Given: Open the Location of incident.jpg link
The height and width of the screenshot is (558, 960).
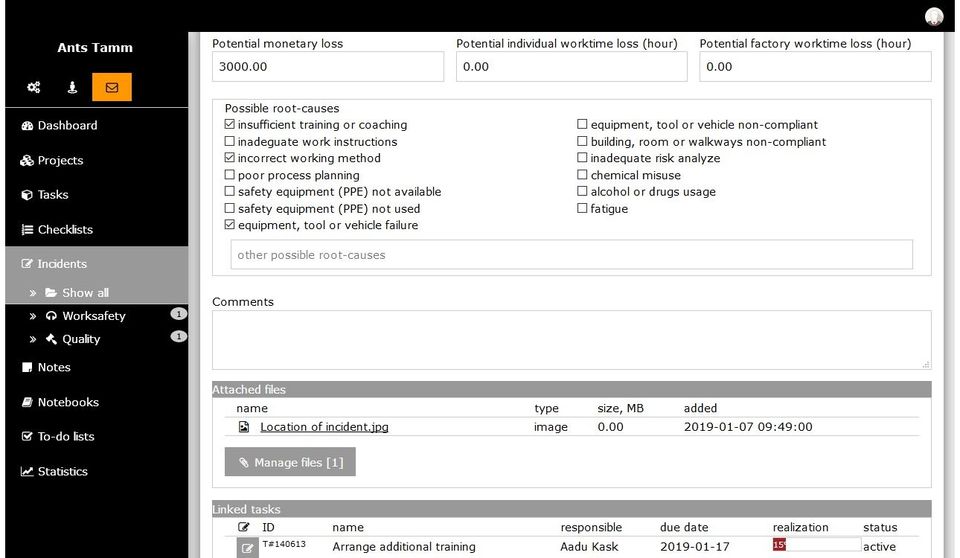Looking at the screenshot, I should [324, 427].
